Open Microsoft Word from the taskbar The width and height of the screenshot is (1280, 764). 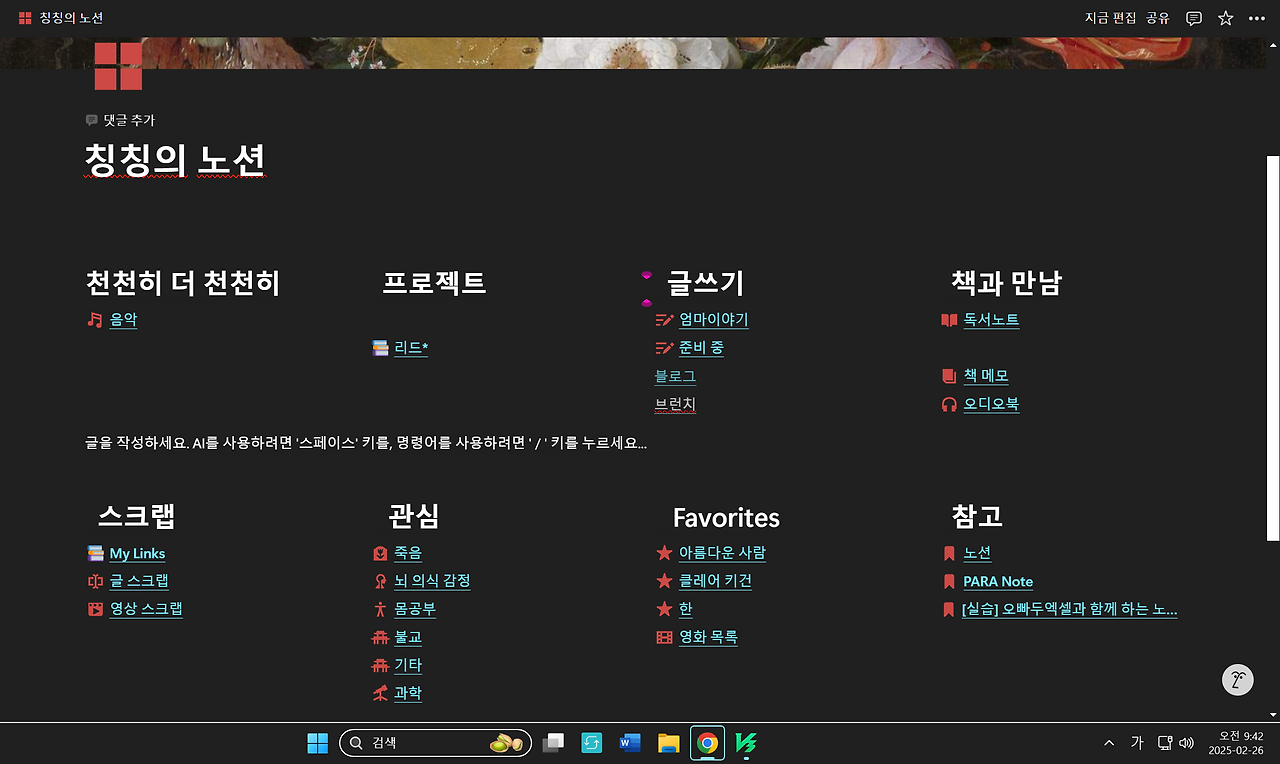(629, 743)
